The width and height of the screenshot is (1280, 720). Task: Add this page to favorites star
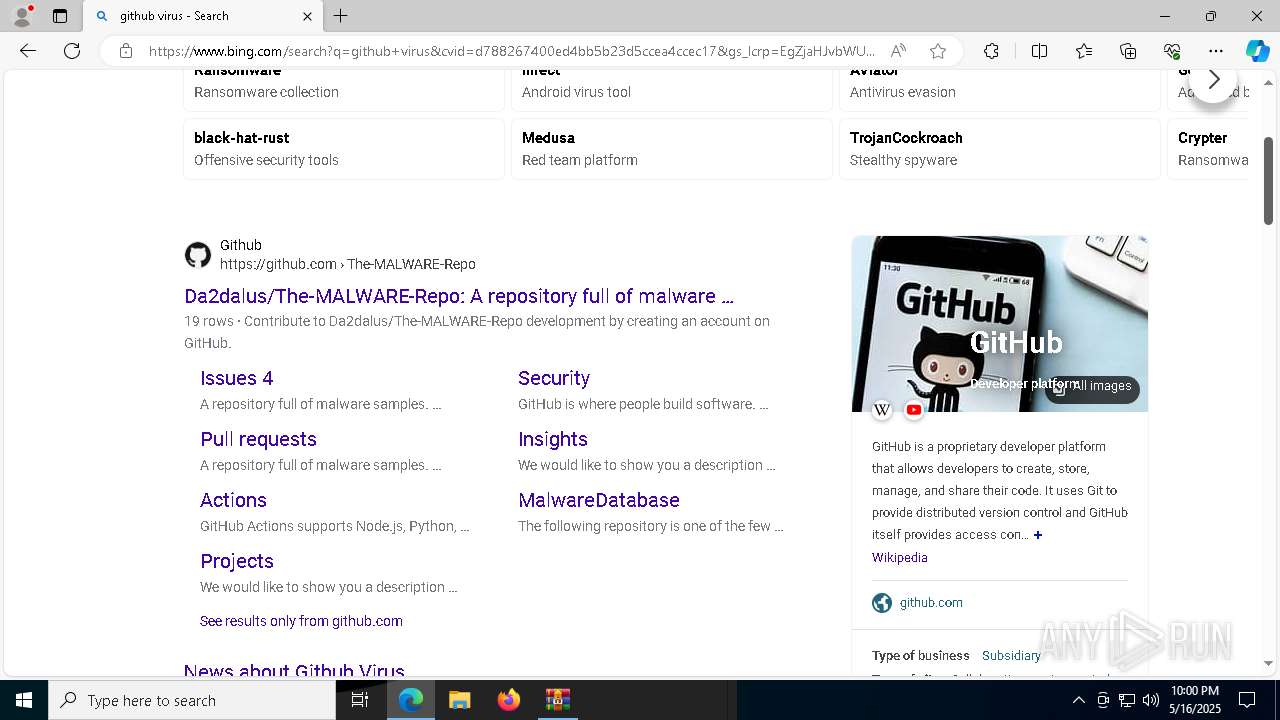tap(938, 51)
